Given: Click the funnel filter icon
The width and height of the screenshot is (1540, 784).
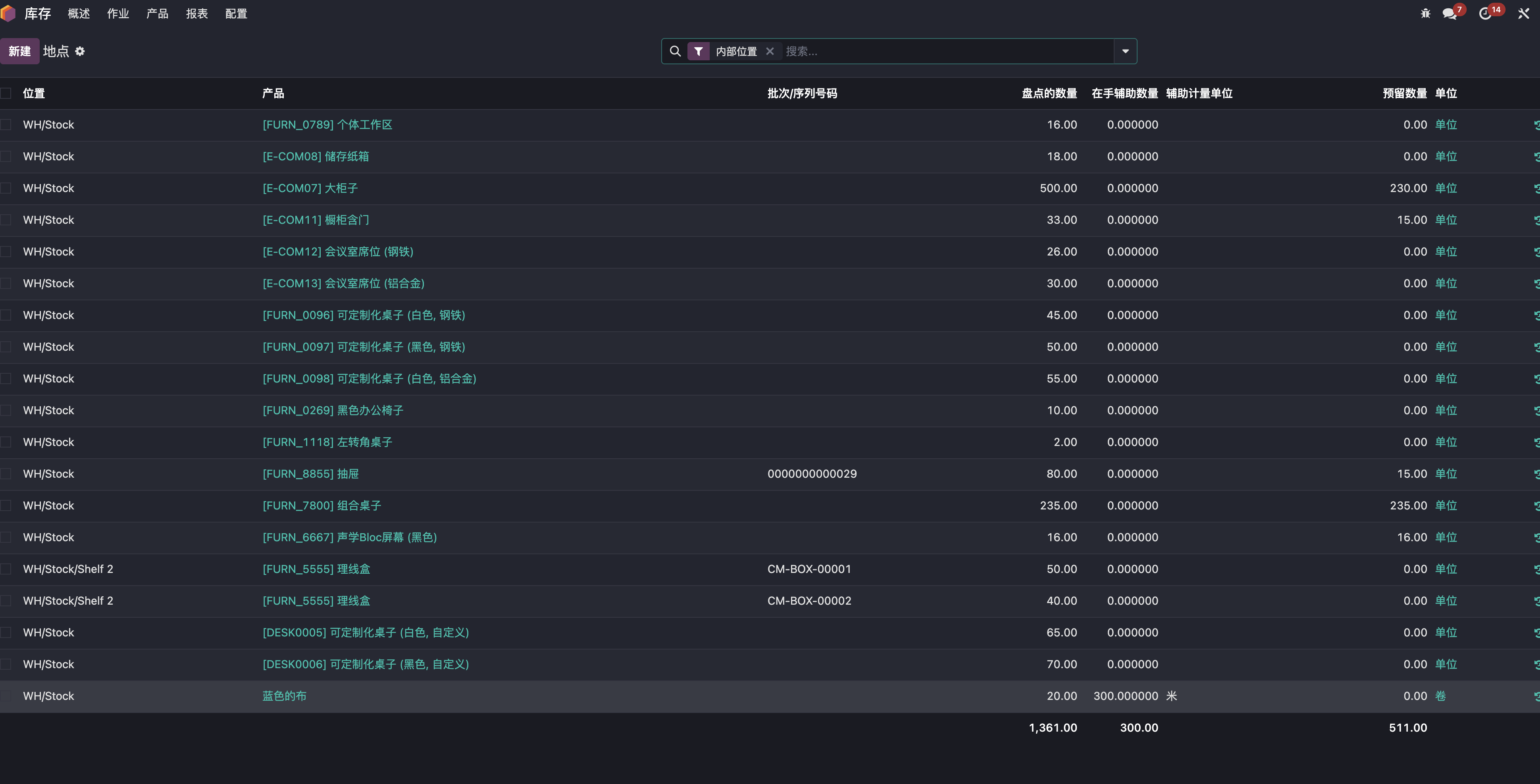Looking at the screenshot, I should pyautogui.click(x=698, y=52).
